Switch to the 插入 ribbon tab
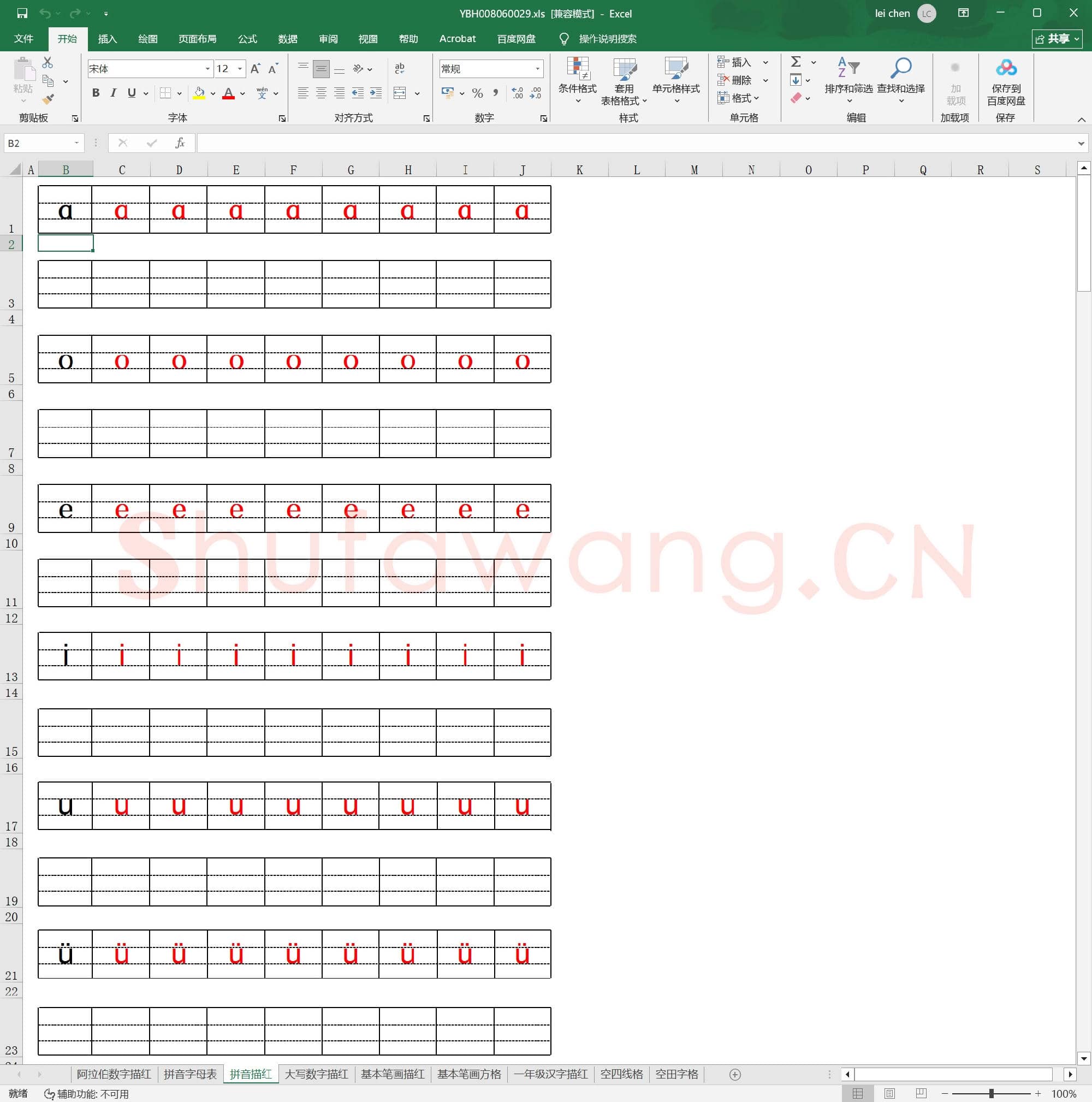1092x1102 pixels. [x=107, y=39]
